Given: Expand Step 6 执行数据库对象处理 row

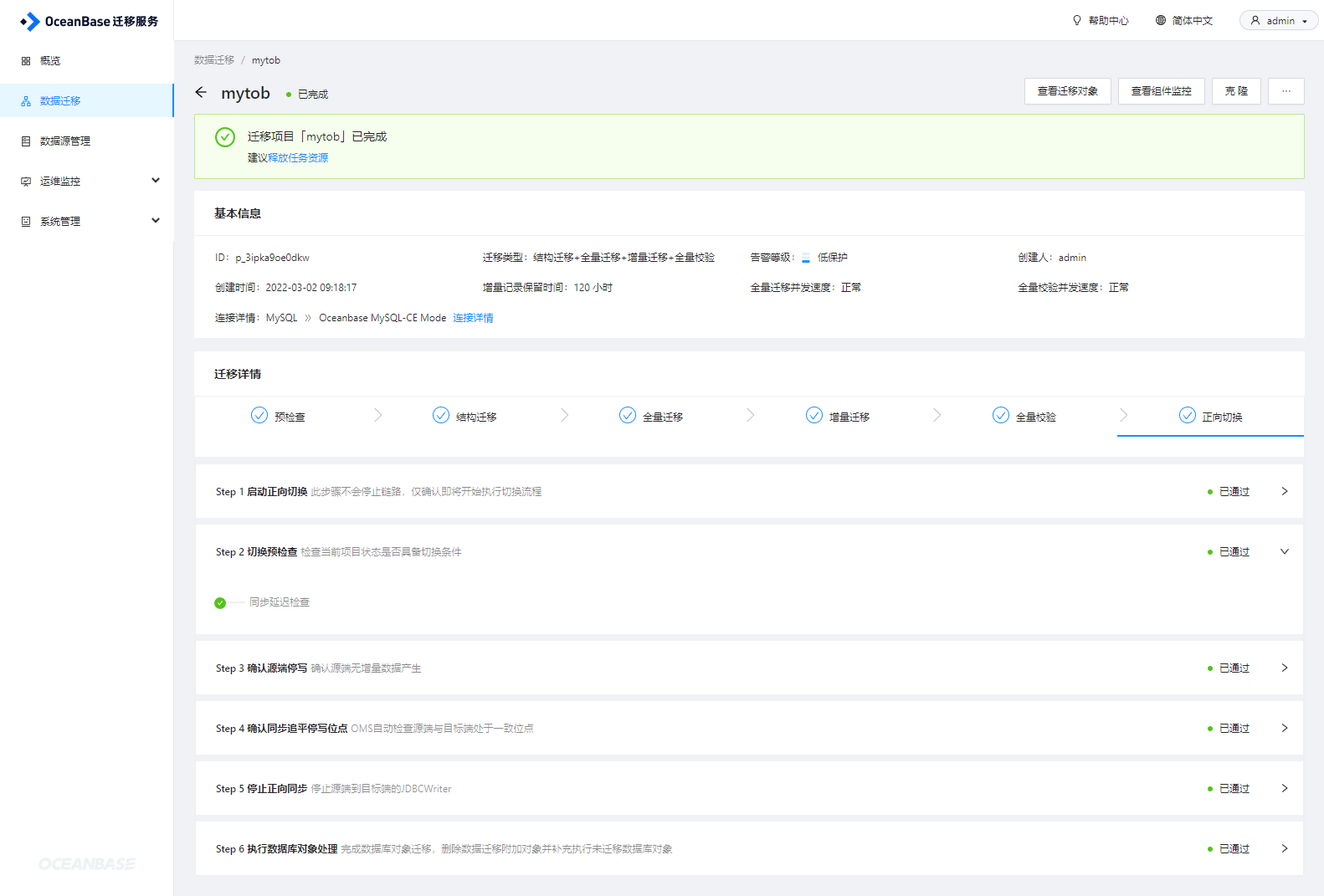Looking at the screenshot, I should pyautogui.click(x=1285, y=849).
